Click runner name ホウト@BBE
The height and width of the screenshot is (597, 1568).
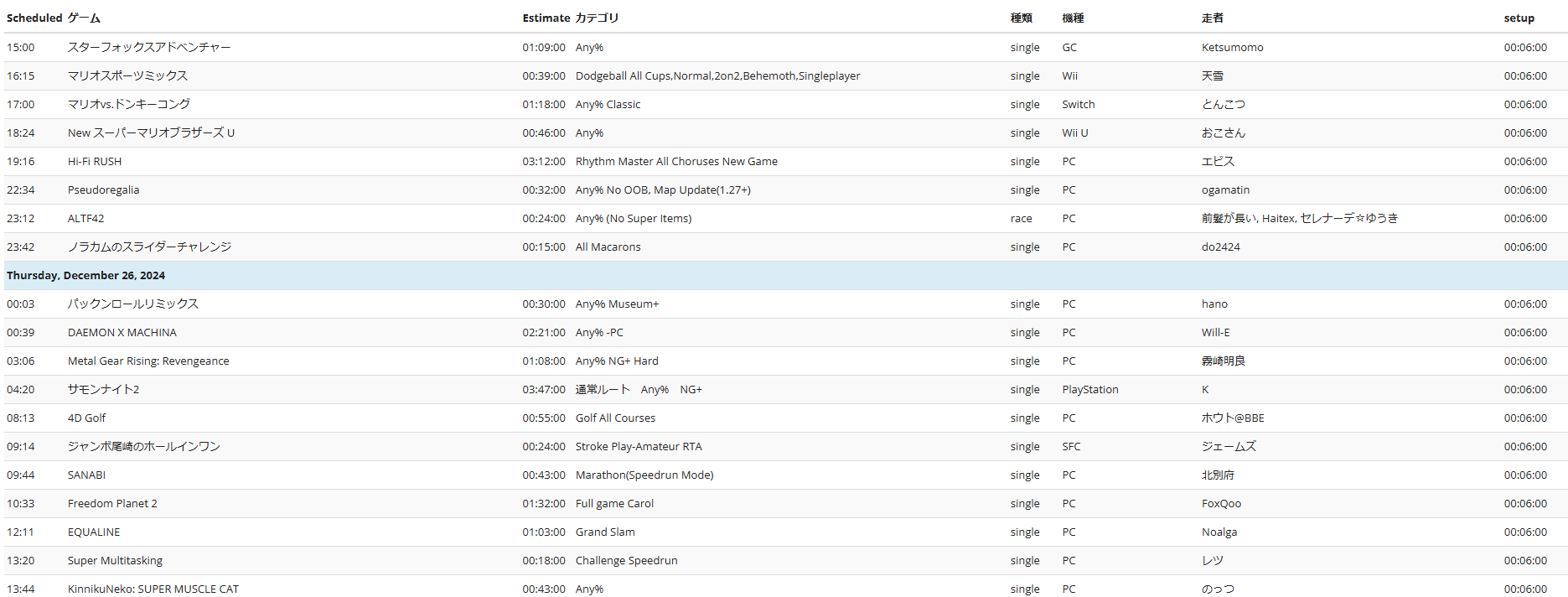1234,418
